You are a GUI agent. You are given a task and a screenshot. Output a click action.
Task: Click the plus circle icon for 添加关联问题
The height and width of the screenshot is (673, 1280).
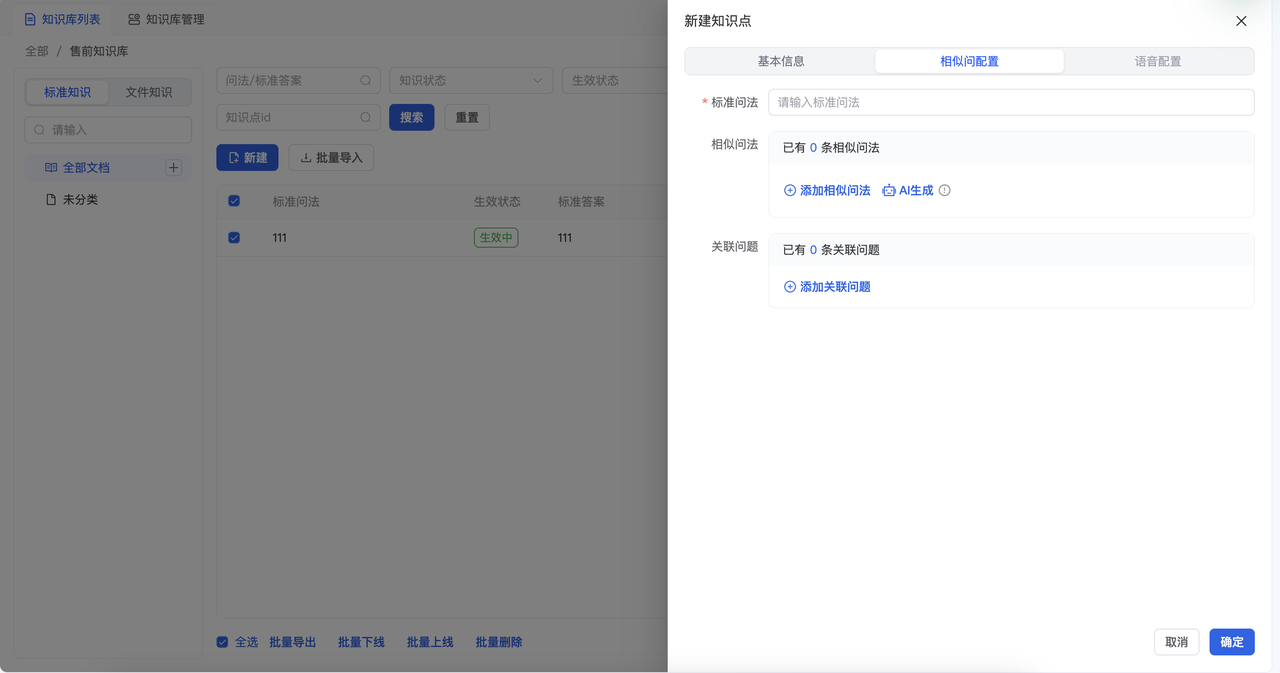tap(790, 287)
